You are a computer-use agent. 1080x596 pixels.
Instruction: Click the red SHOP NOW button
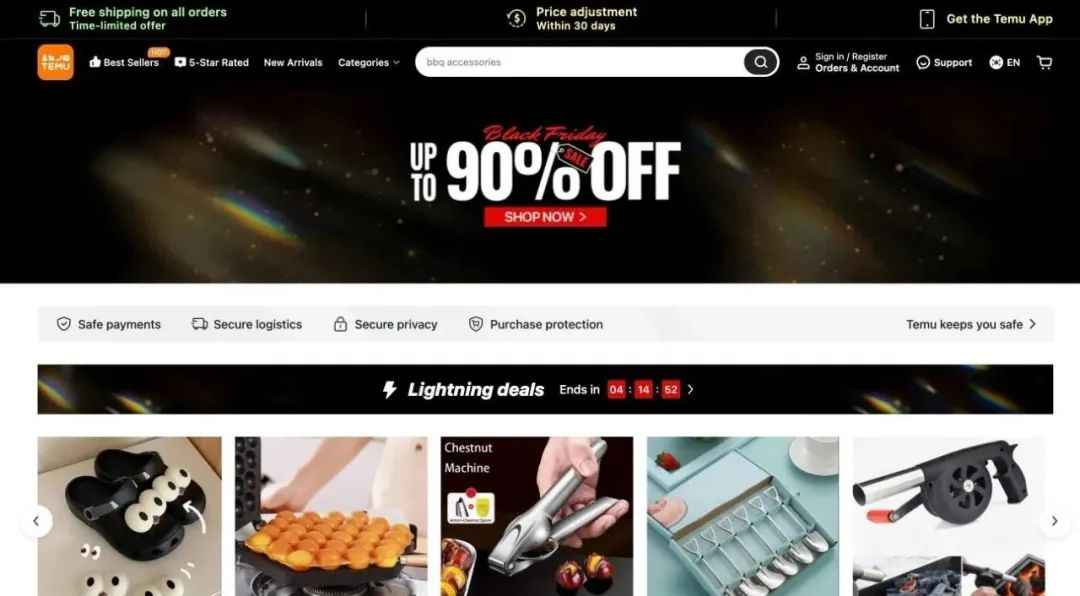click(x=545, y=217)
